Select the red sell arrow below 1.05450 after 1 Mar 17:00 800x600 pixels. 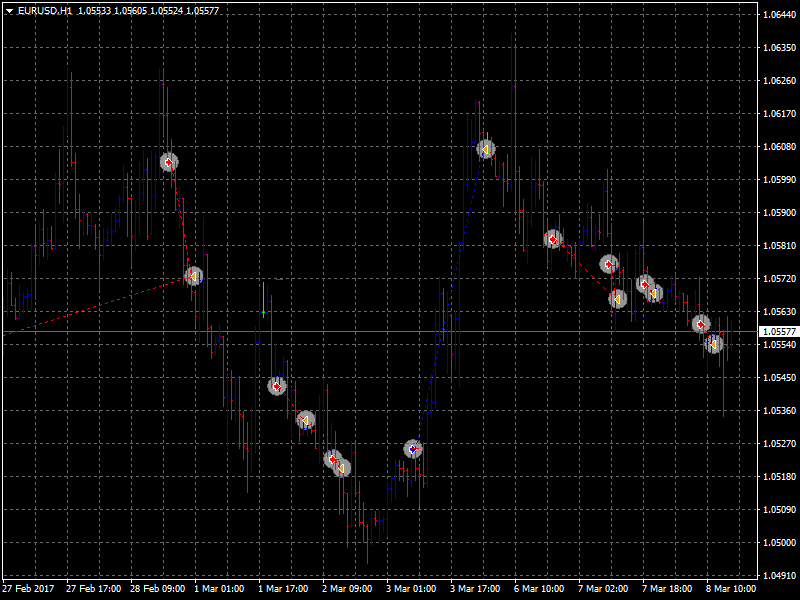[277, 386]
